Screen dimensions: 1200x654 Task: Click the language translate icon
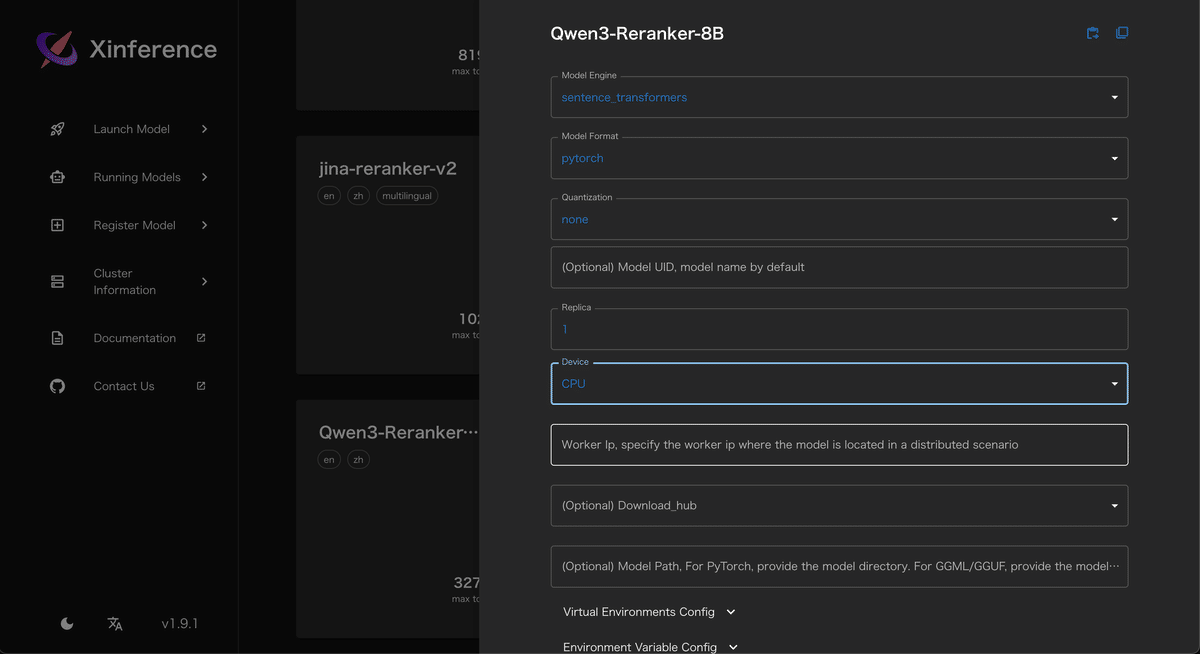[115, 623]
